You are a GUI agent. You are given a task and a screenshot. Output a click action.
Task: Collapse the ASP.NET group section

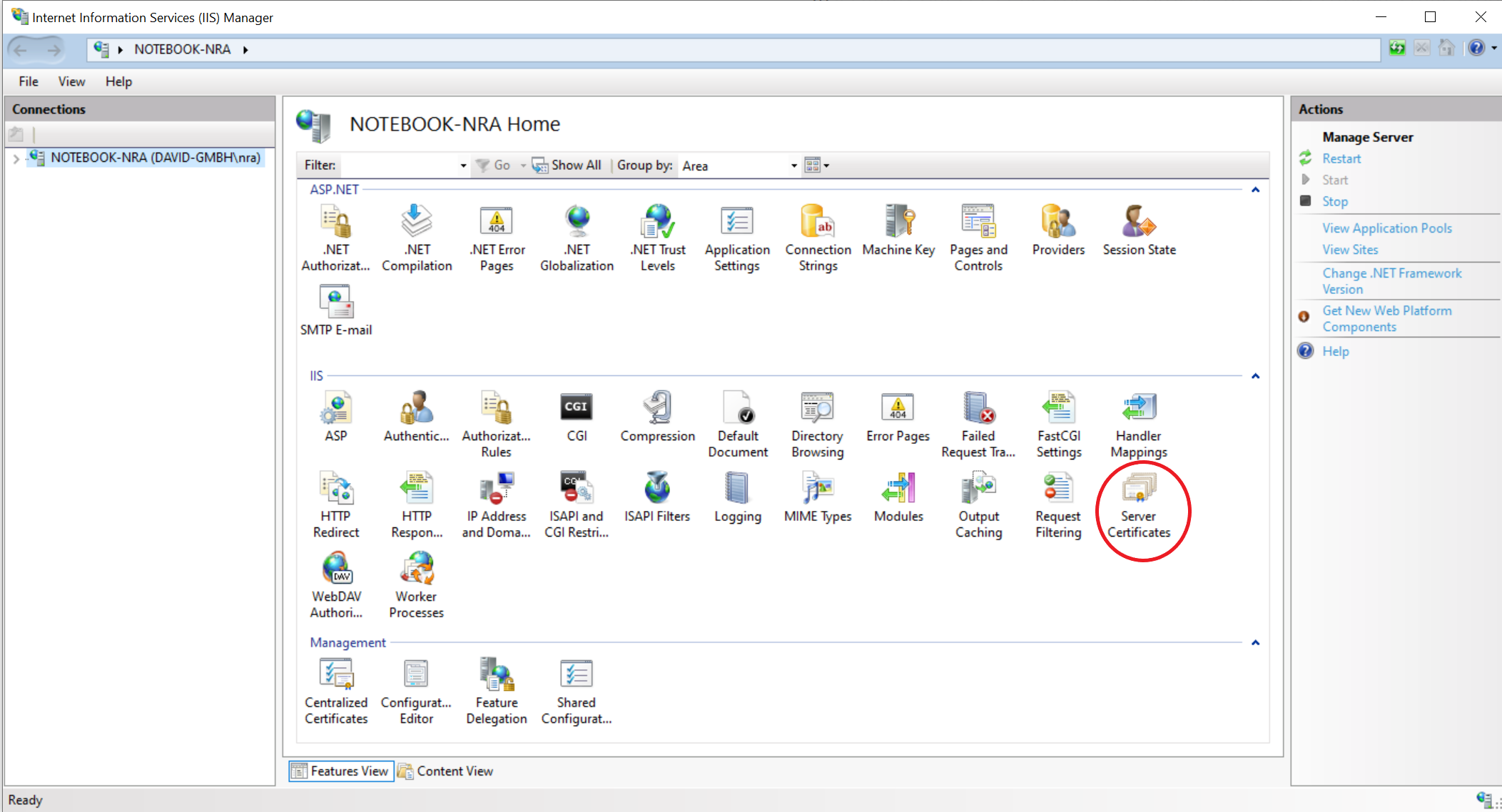click(x=1255, y=190)
